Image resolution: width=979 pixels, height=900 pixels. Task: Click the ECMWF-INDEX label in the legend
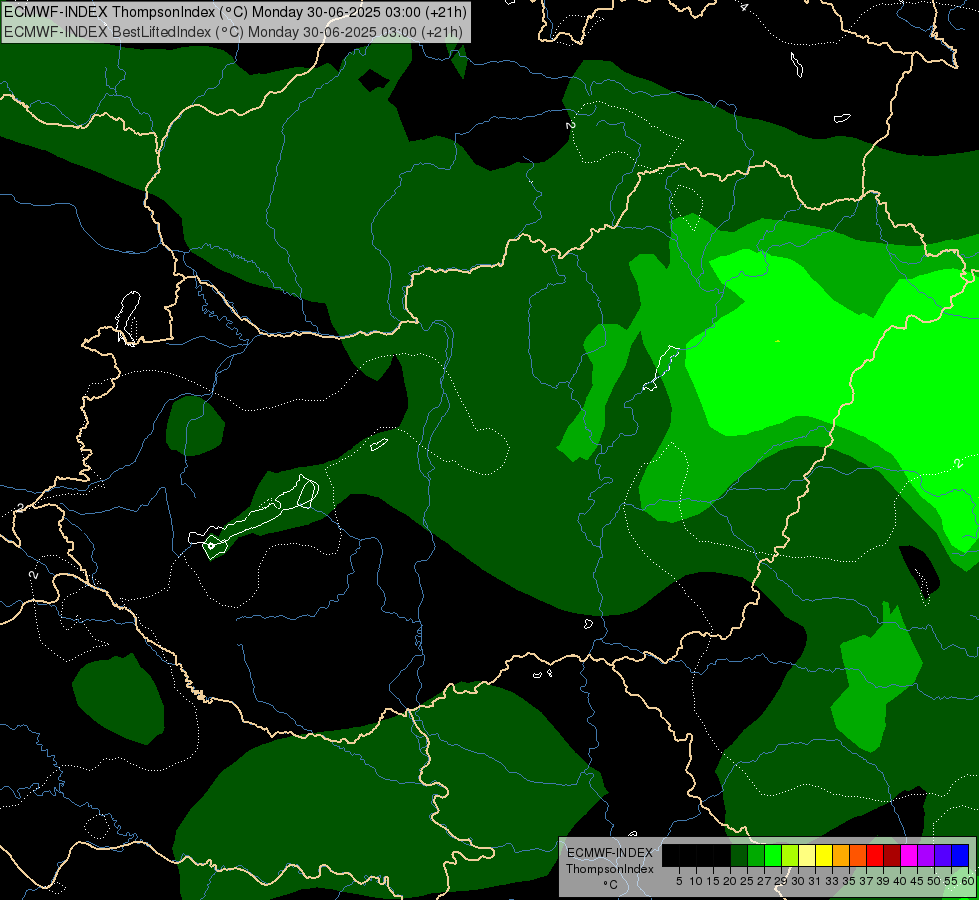click(x=610, y=853)
